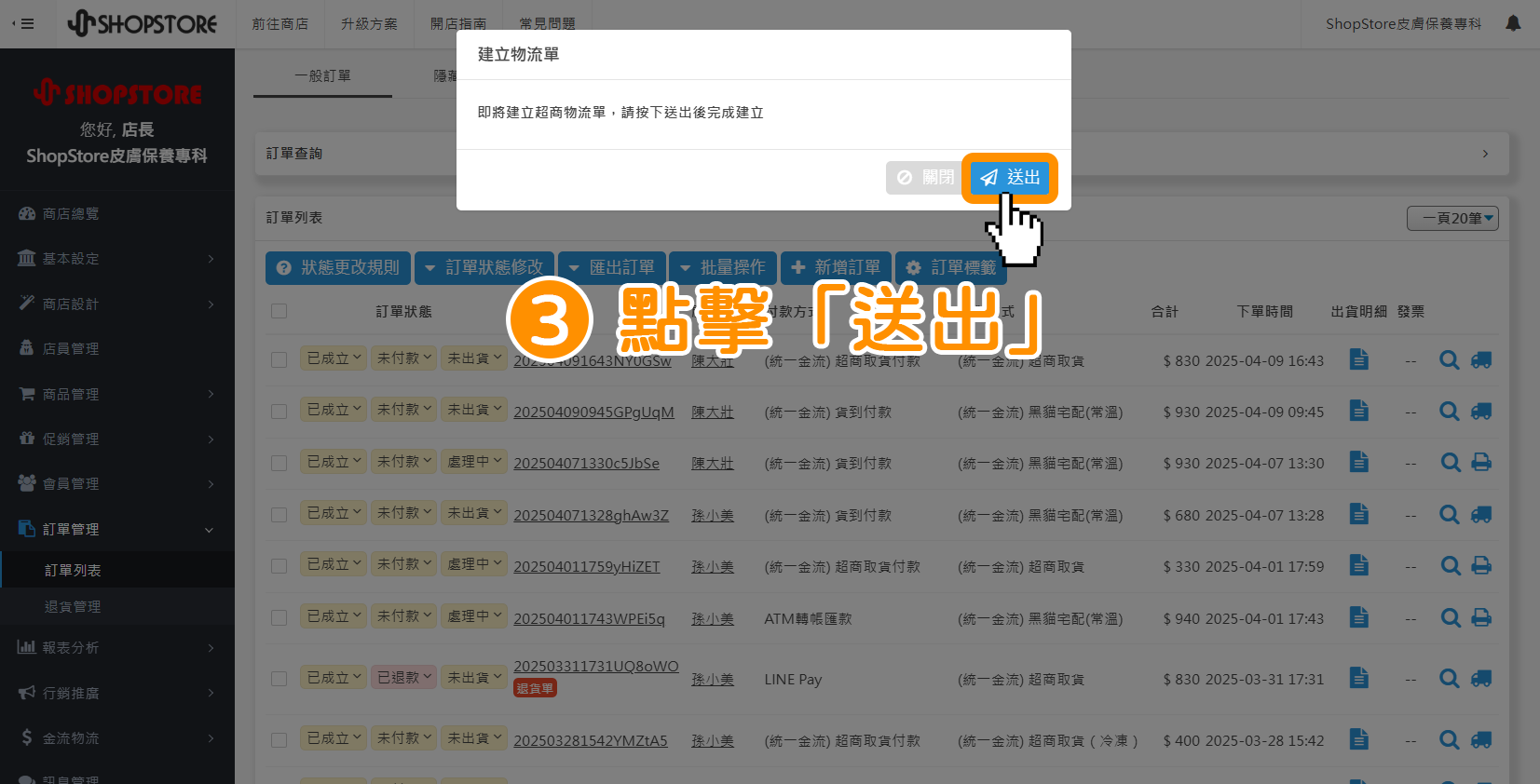
Task: Toggle the sidebar hamburger menu icon
Action: (x=22, y=23)
